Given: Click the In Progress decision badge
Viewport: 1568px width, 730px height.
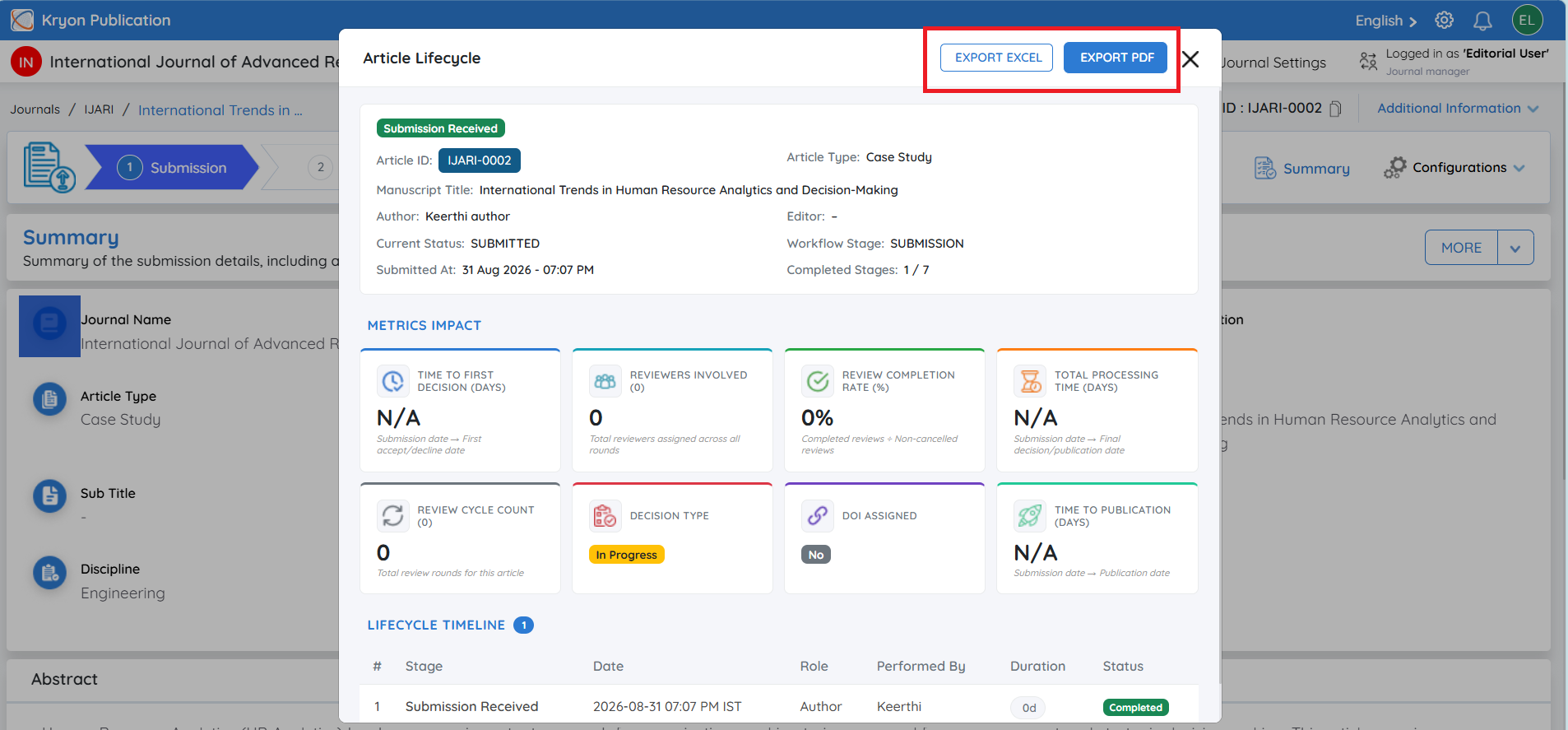Looking at the screenshot, I should [x=626, y=555].
